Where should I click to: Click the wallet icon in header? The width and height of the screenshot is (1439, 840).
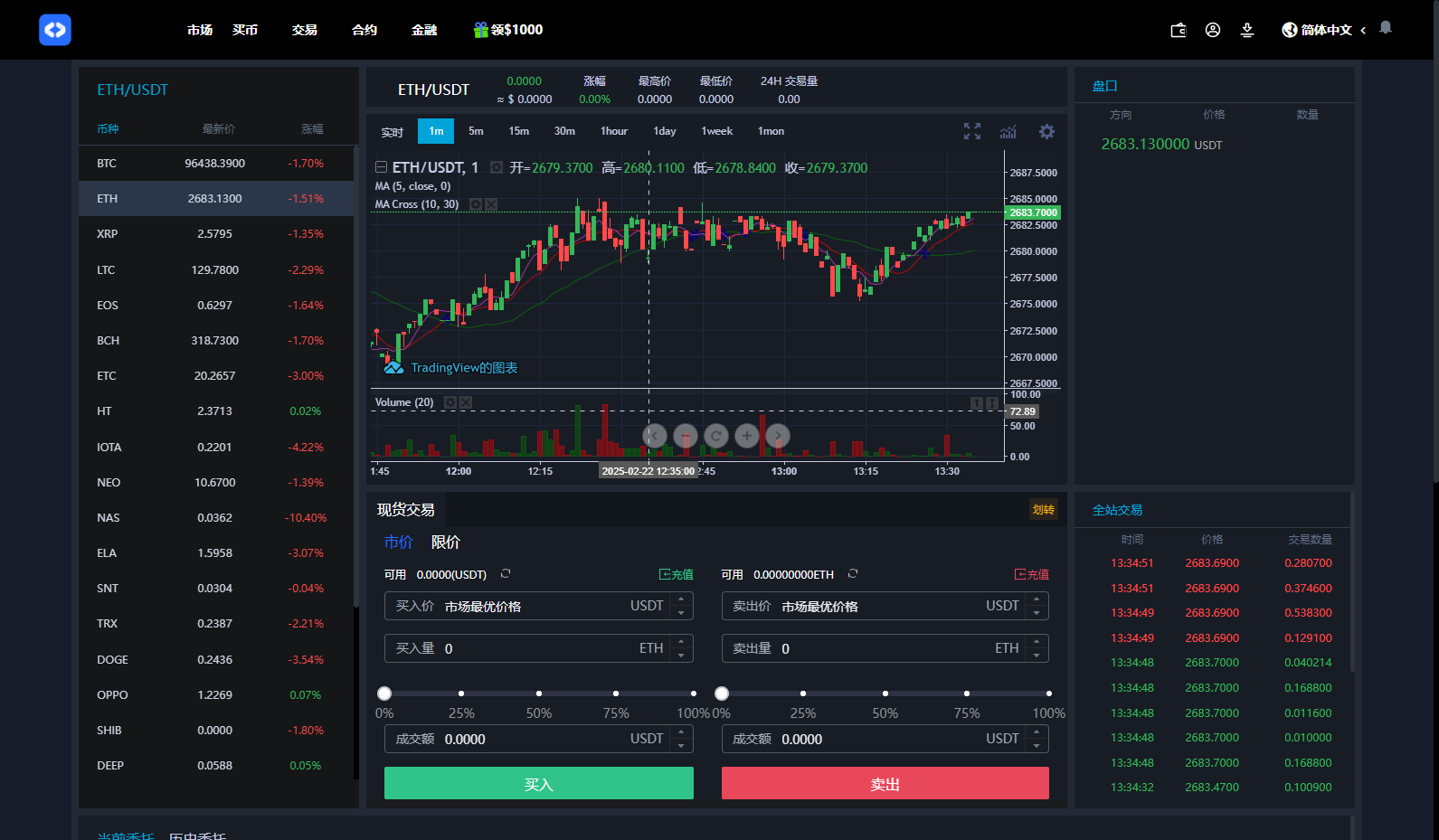1179,30
